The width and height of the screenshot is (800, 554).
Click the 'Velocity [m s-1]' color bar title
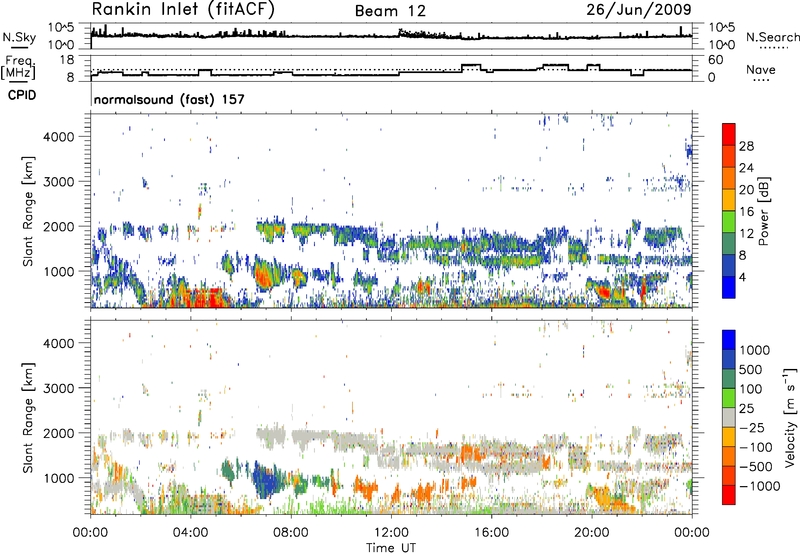point(791,417)
